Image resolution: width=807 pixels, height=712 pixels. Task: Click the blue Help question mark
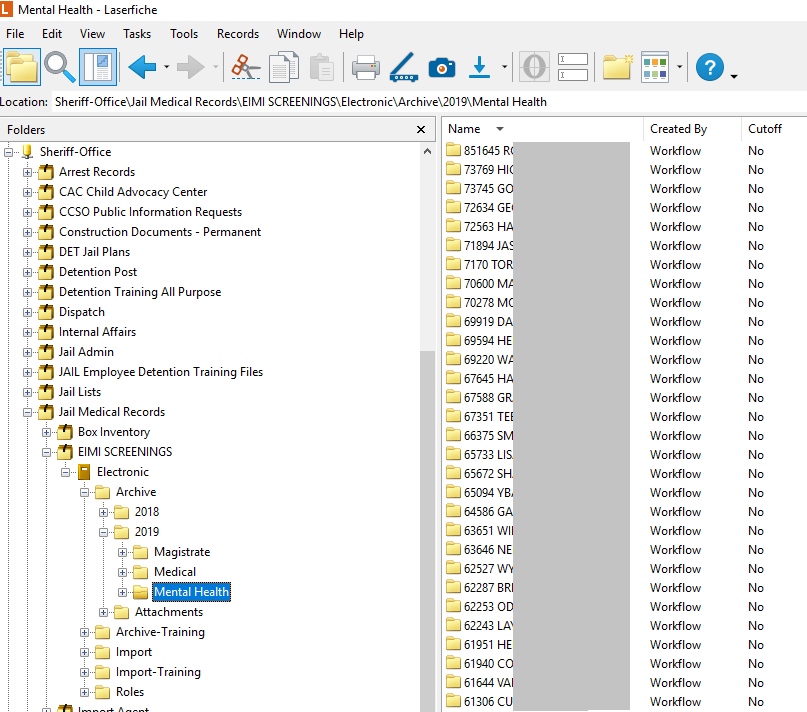pyautogui.click(x=709, y=67)
